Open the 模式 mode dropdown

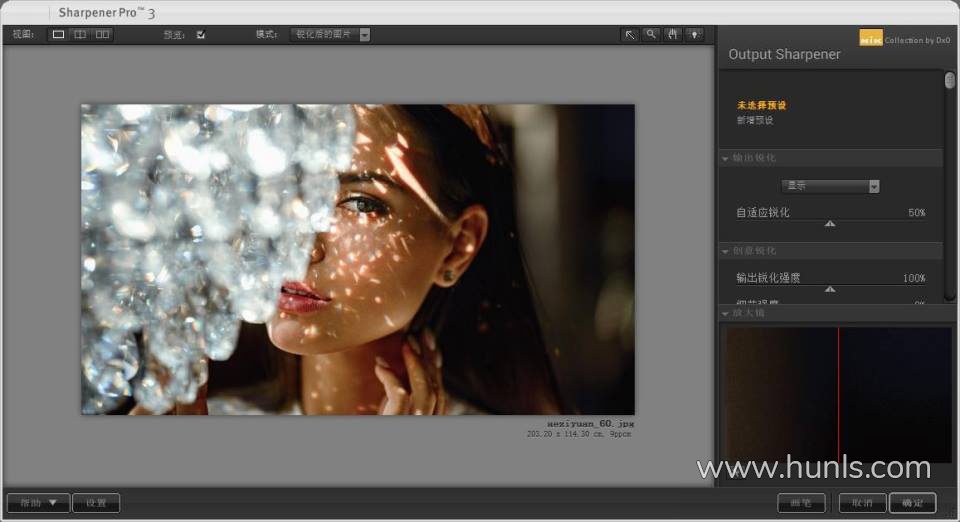click(x=330, y=34)
